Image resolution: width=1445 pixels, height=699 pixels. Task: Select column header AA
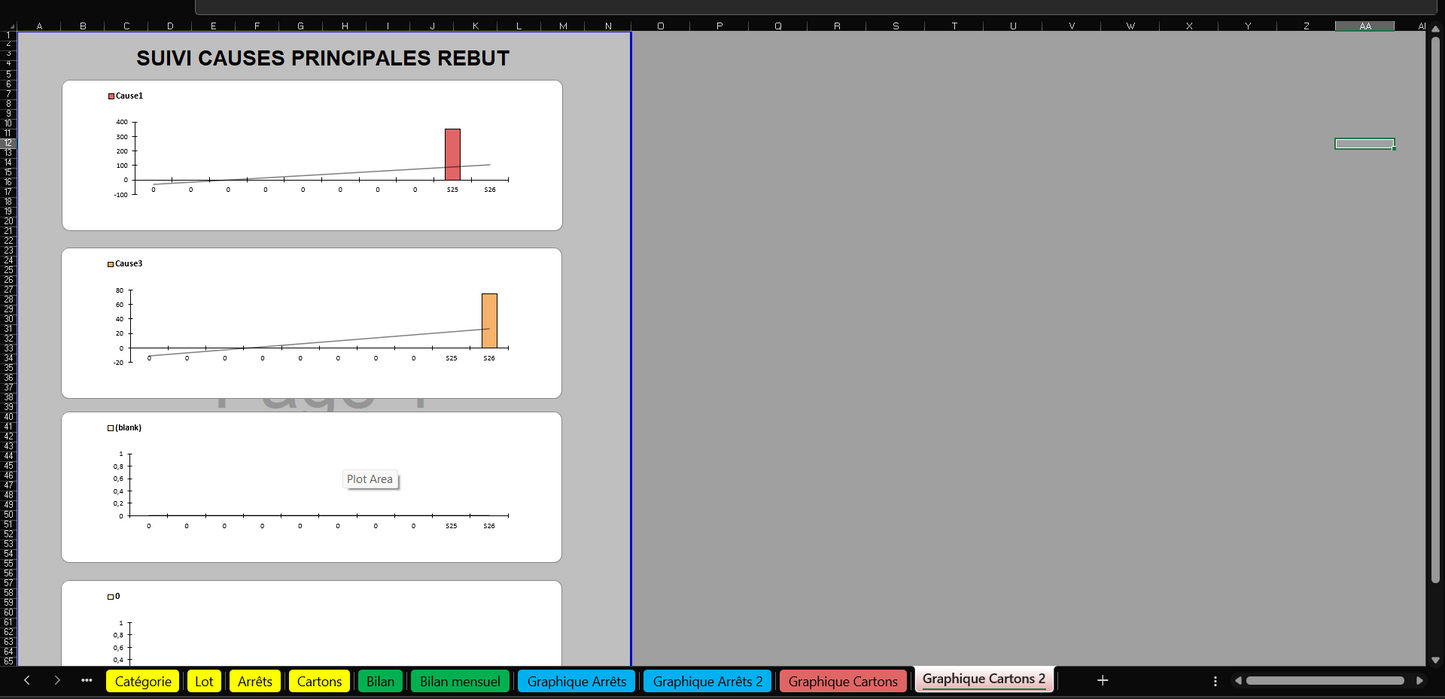[x=1364, y=26]
